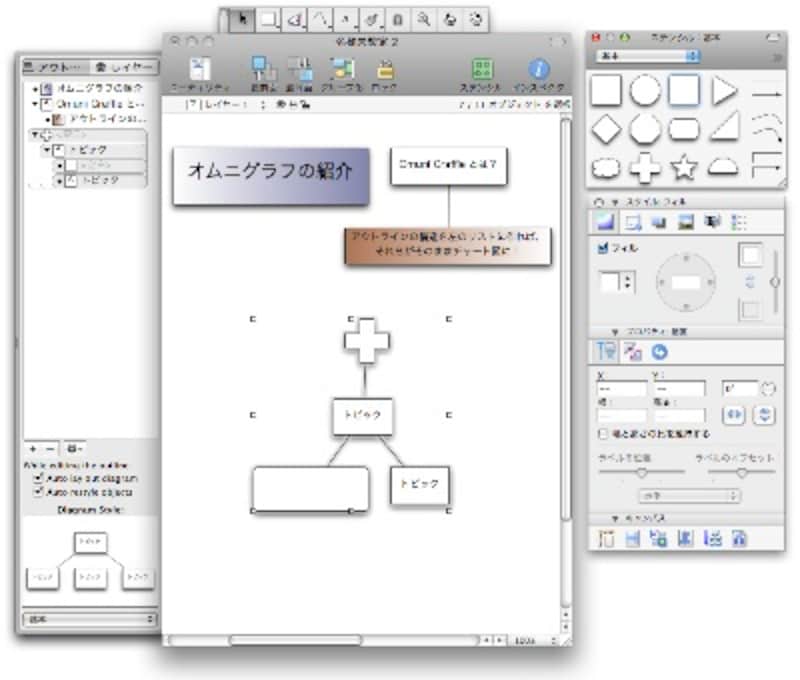Image resolution: width=800 pixels, height=680 pixels.
Task: Toggle the Fill checkbox in the inspector
Action: (603, 248)
